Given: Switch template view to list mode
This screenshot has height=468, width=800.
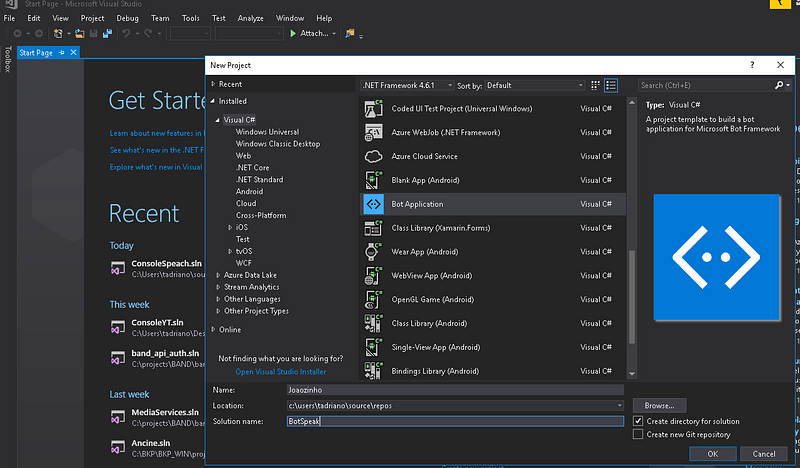Looking at the screenshot, I should (611, 85).
